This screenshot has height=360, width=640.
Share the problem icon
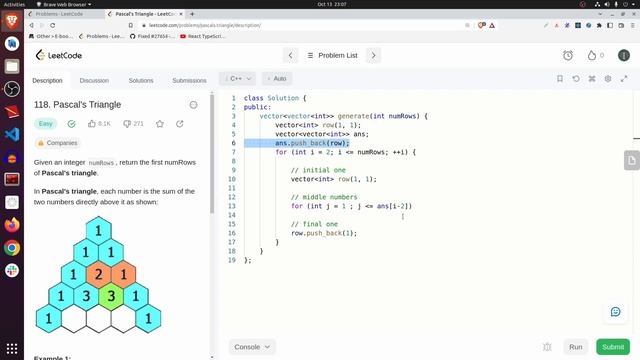click(180, 124)
